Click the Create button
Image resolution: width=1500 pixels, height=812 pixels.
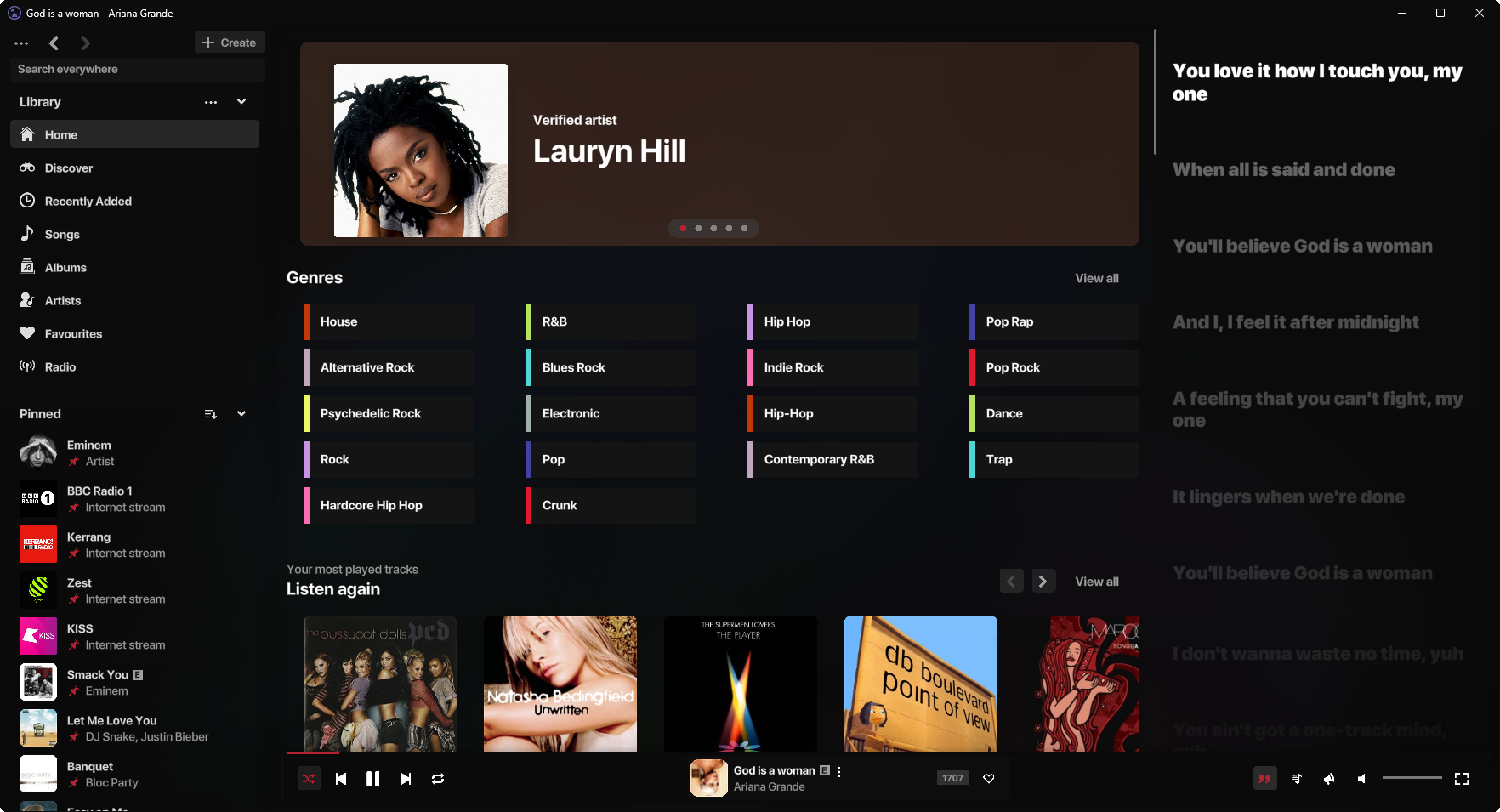point(230,43)
